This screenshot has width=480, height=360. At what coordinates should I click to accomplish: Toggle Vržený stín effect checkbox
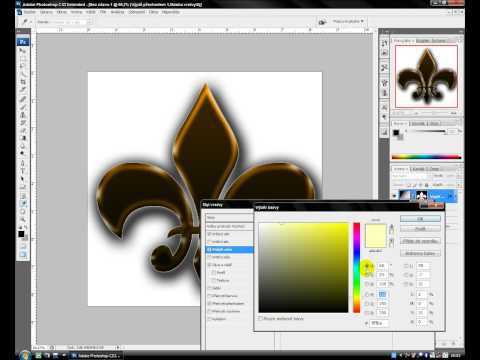pos(209,234)
